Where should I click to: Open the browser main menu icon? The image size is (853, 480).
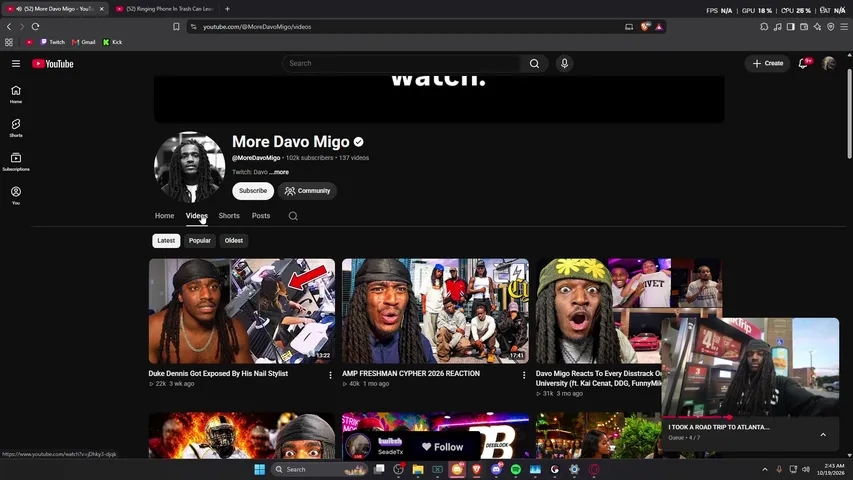tap(844, 27)
